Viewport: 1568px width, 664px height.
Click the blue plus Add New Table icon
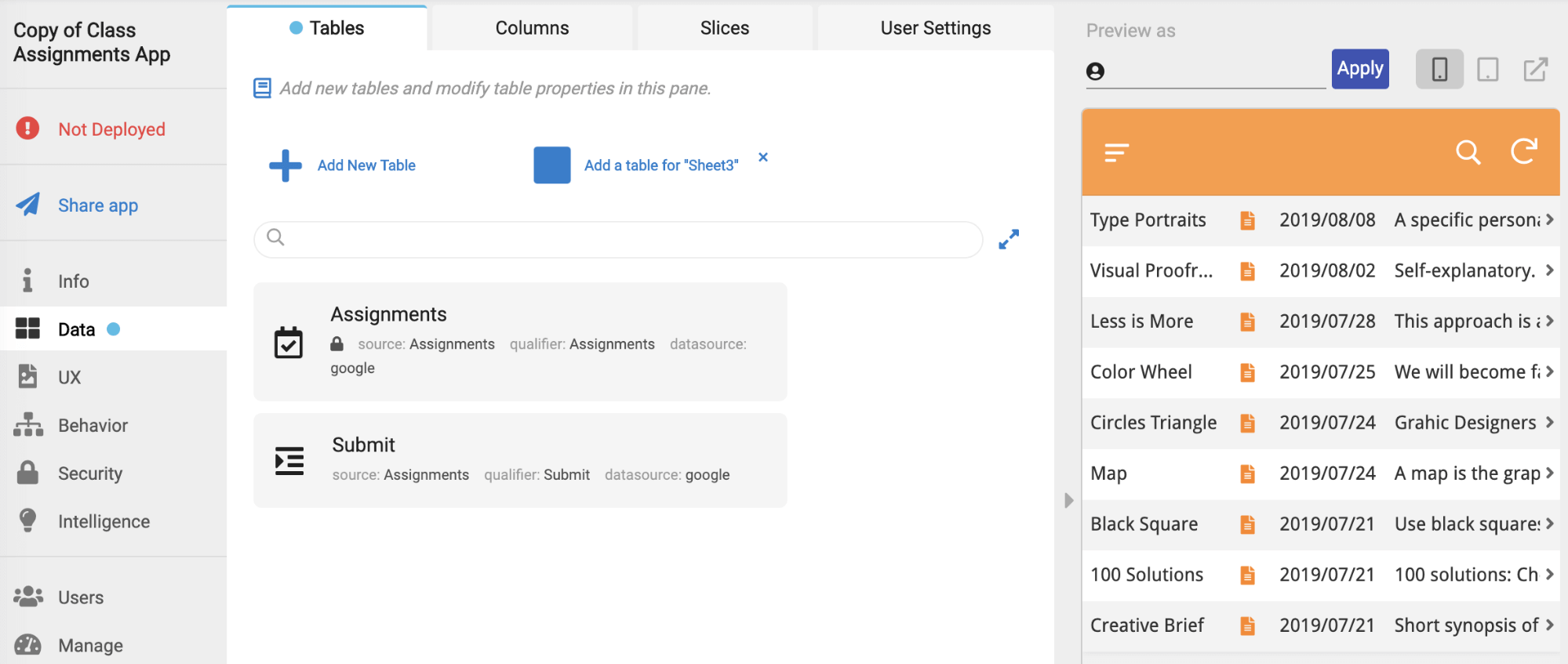tap(286, 165)
